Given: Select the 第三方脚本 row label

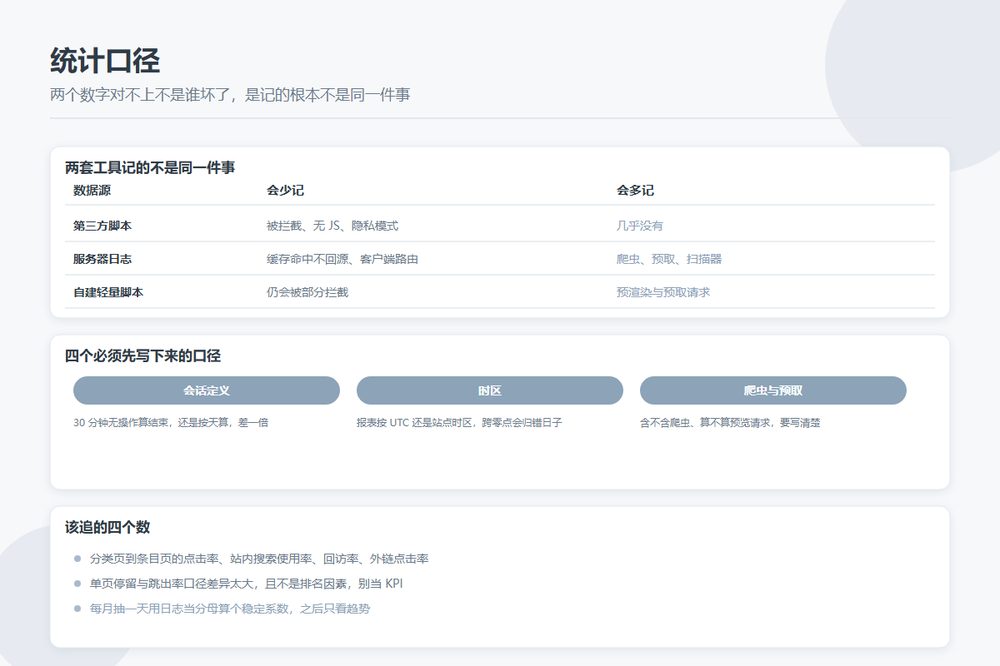Looking at the screenshot, I should 103,226.
